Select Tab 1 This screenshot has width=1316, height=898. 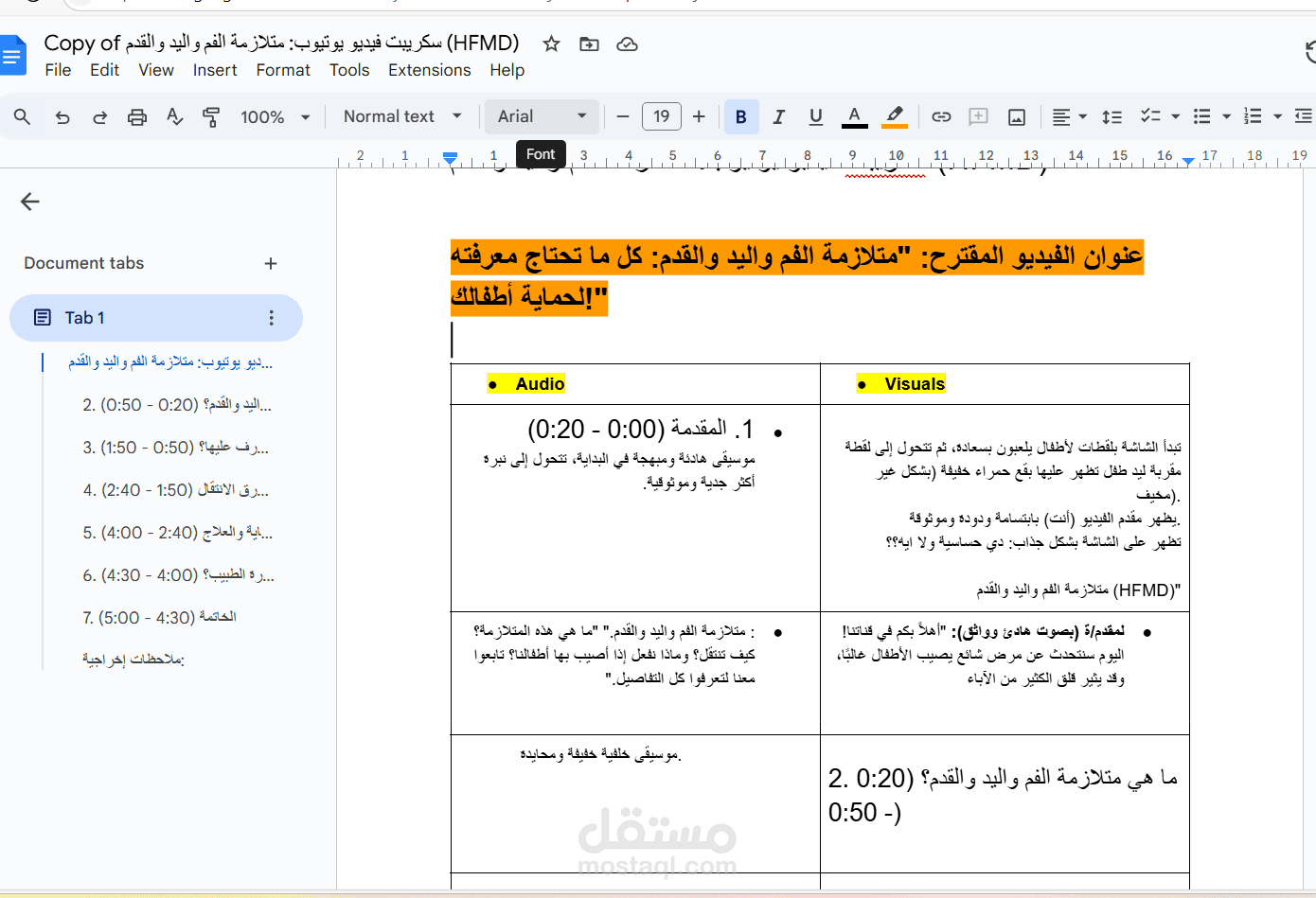pos(156,318)
